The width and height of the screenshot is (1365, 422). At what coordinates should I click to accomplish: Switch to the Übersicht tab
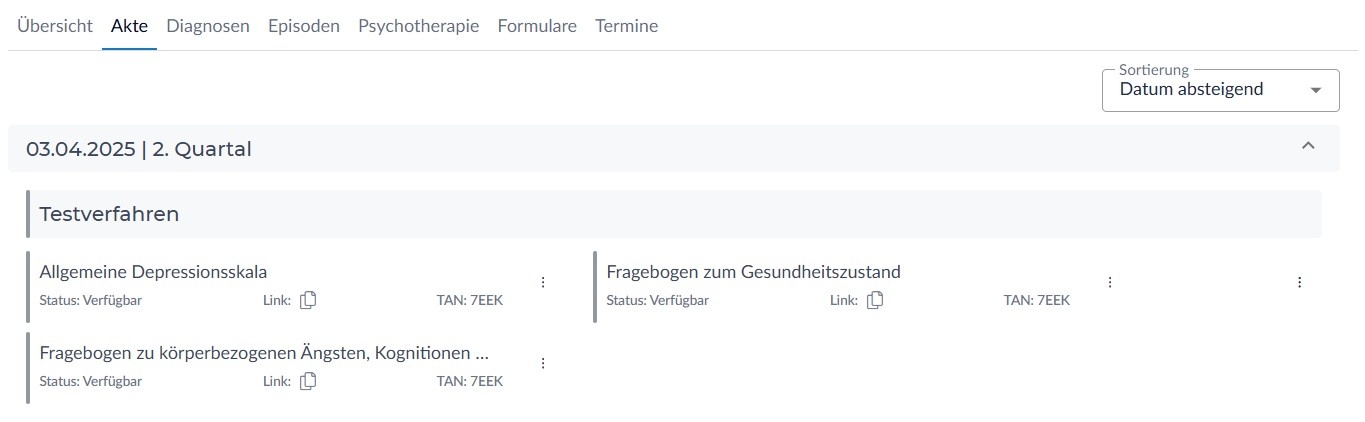tap(55, 26)
